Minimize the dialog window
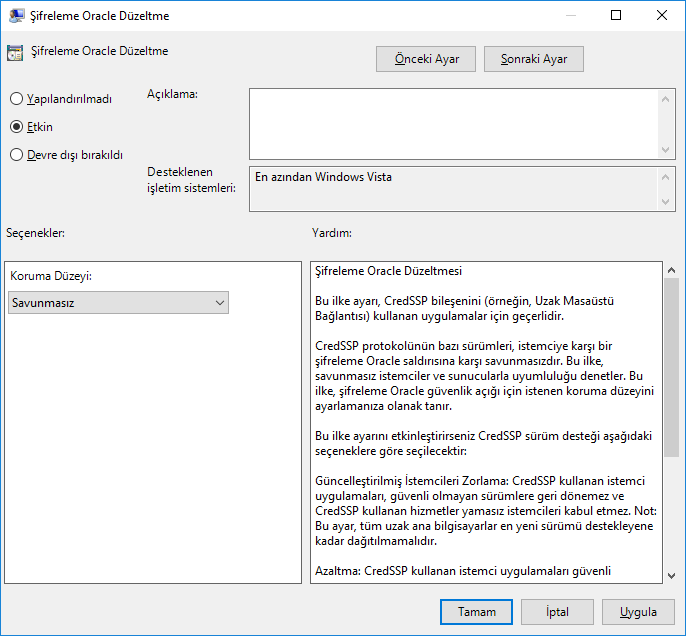 pos(570,15)
